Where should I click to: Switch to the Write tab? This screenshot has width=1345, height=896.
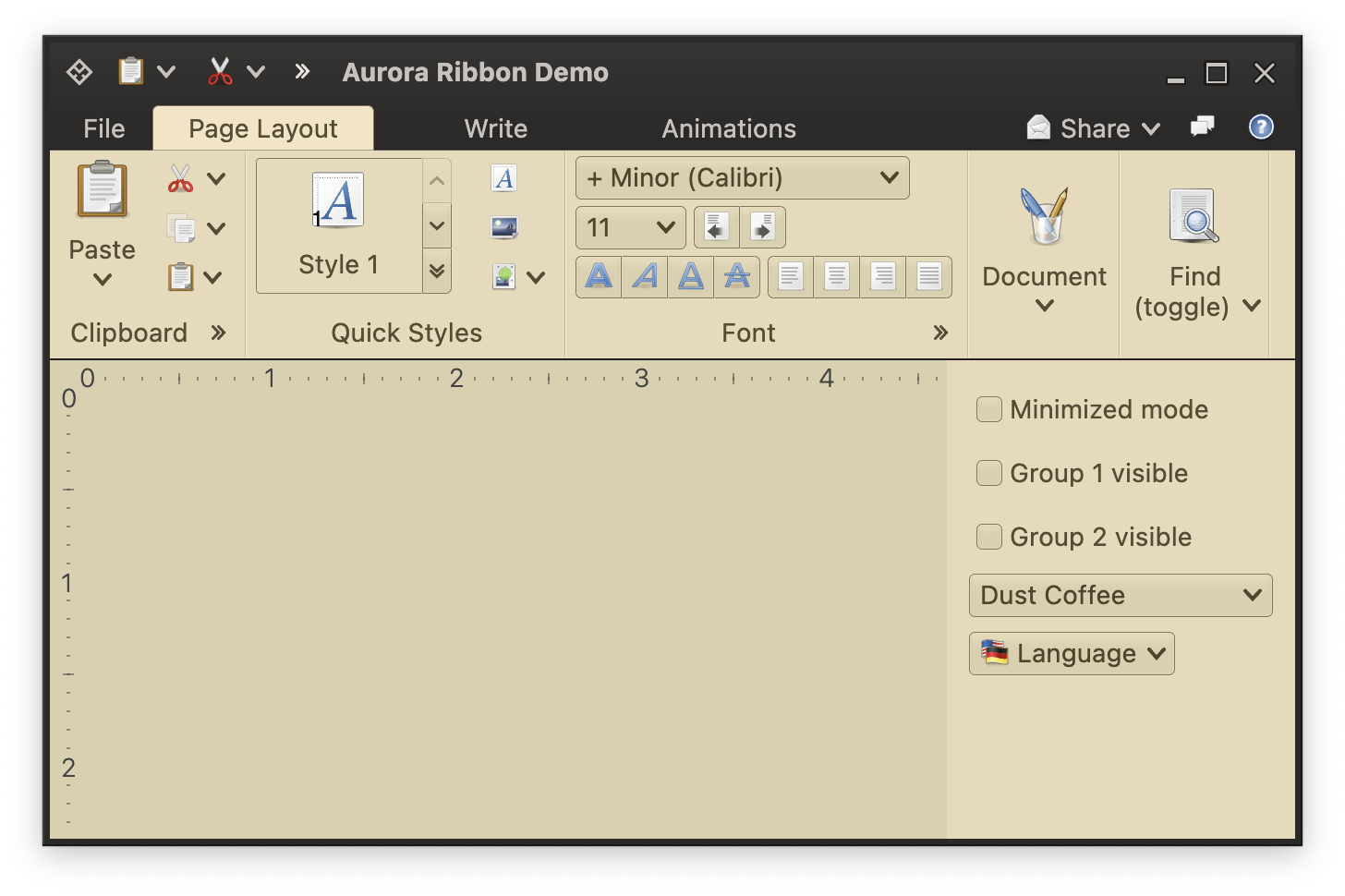pyautogui.click(x=496, y=128)
